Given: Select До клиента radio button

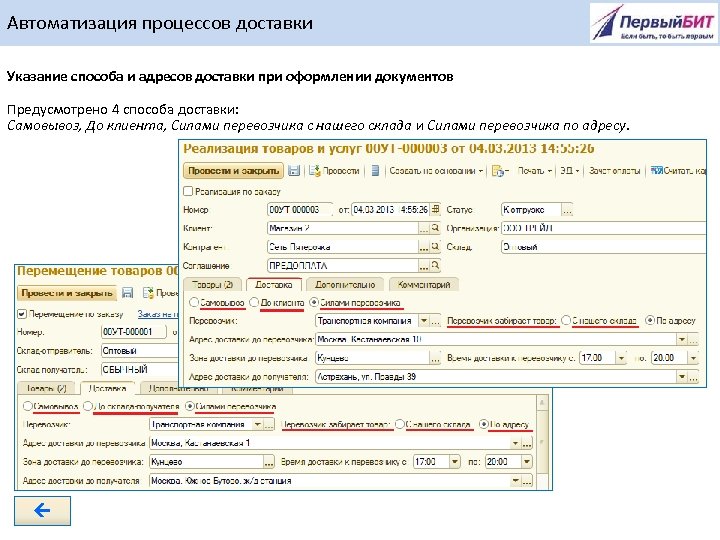Looking at the screenshot, I should pos(254,303).
